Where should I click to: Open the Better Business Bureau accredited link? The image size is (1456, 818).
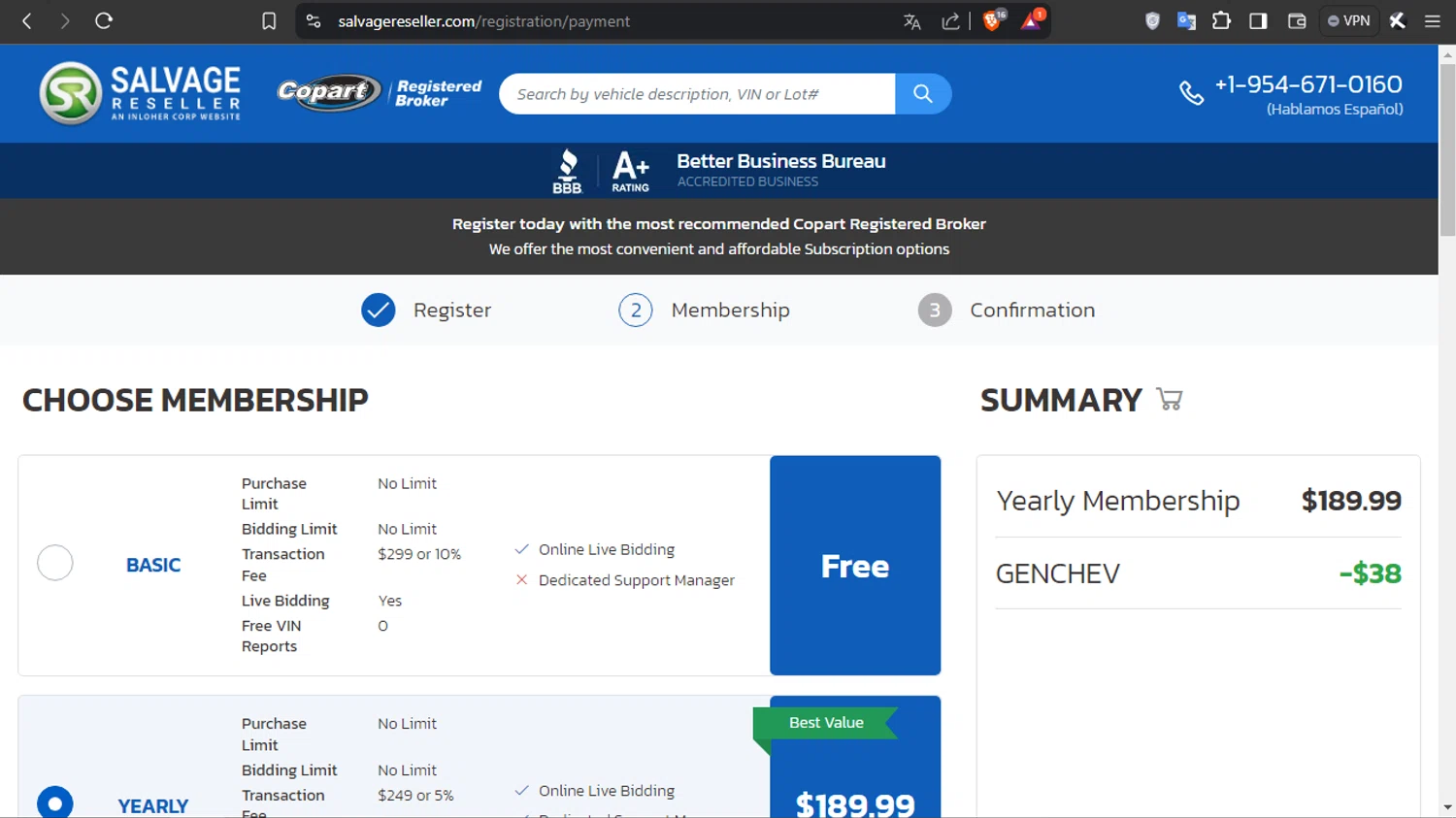[x=781, y=170]
